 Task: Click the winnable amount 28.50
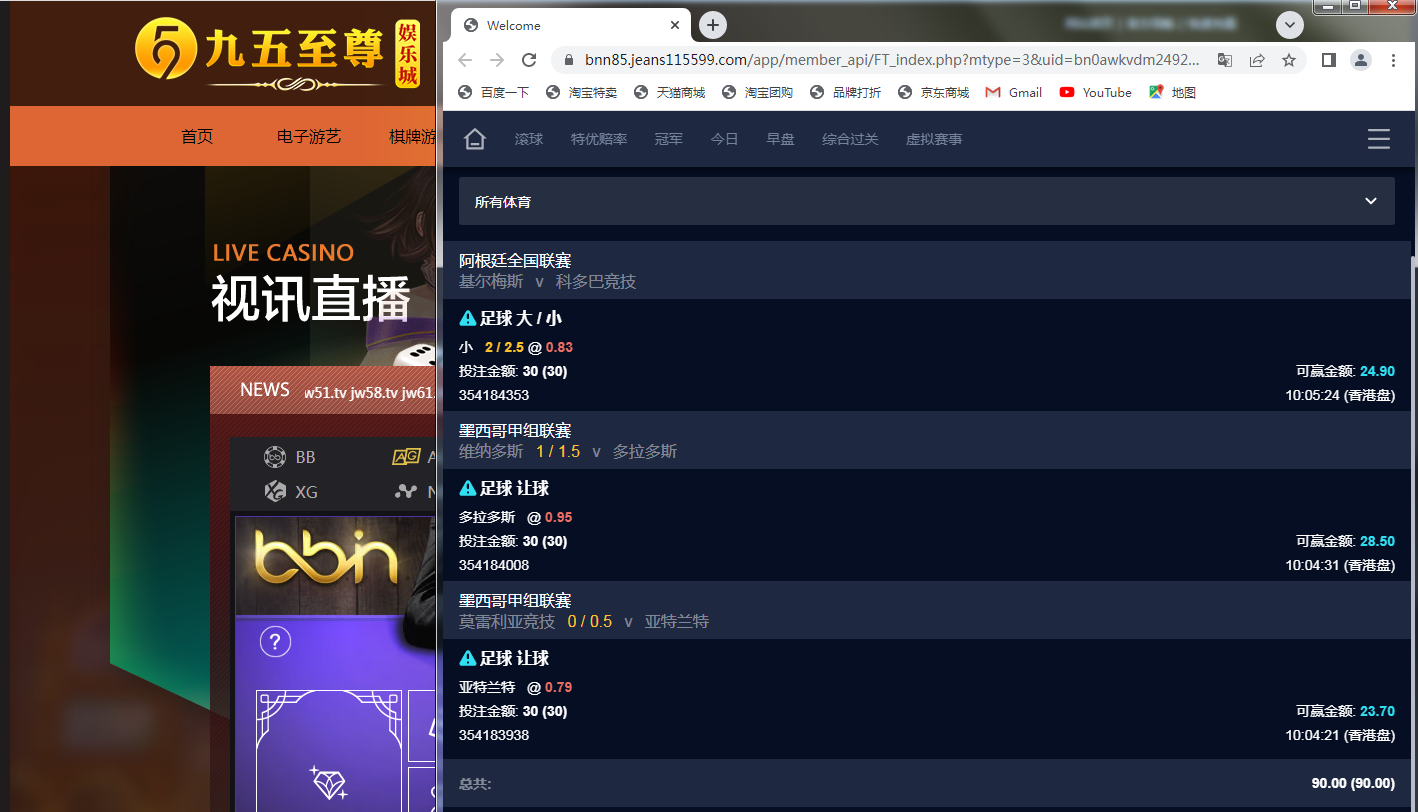point(1377,541)
